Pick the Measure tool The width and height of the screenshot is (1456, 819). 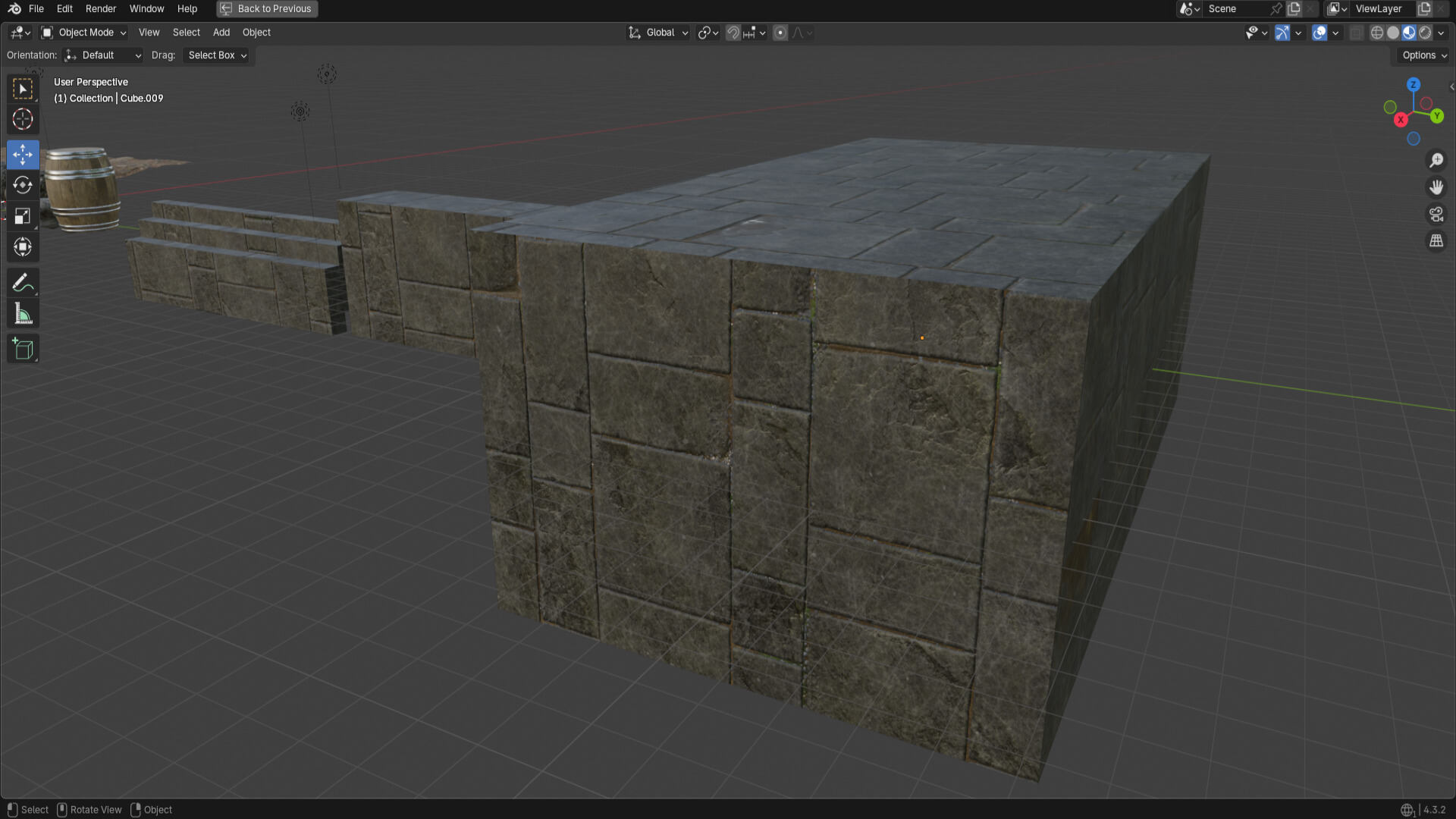point(23,314)
